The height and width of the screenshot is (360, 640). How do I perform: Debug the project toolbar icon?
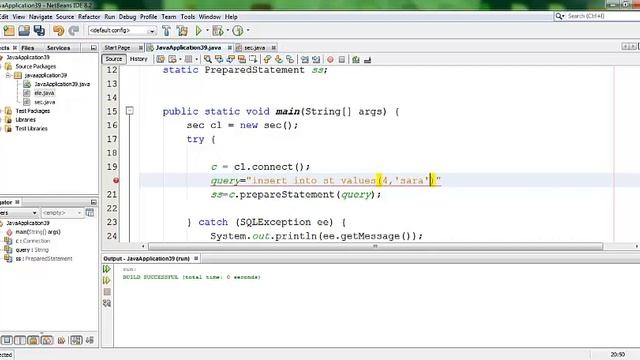[218, 31]
